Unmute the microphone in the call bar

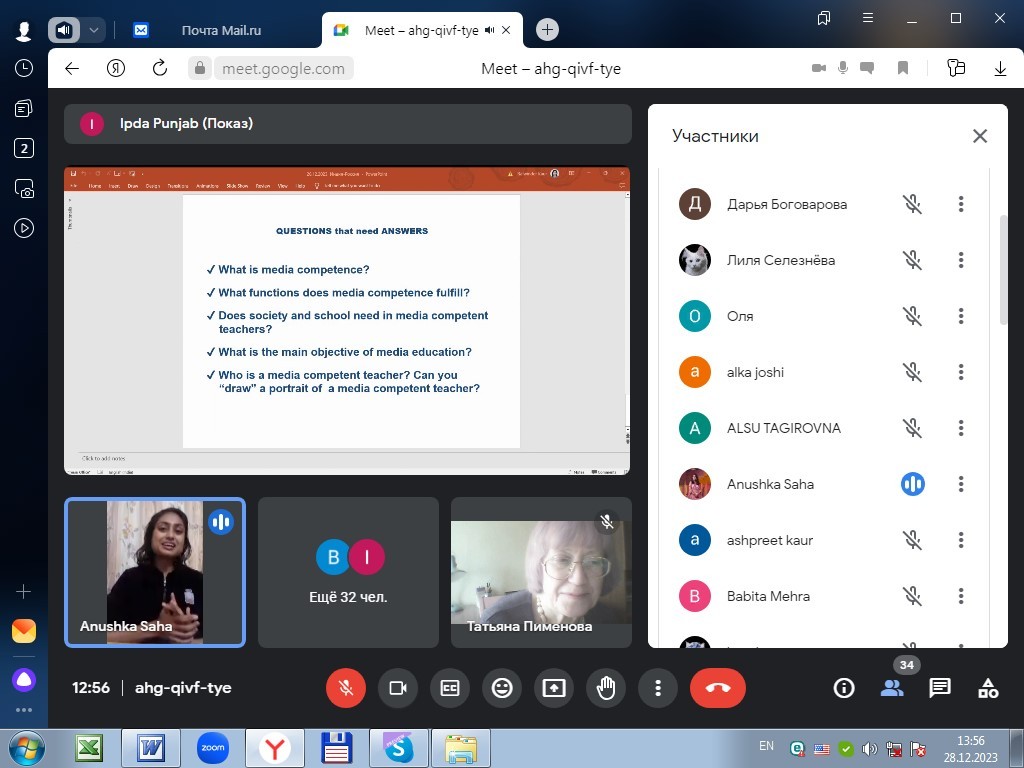point(346,688)
